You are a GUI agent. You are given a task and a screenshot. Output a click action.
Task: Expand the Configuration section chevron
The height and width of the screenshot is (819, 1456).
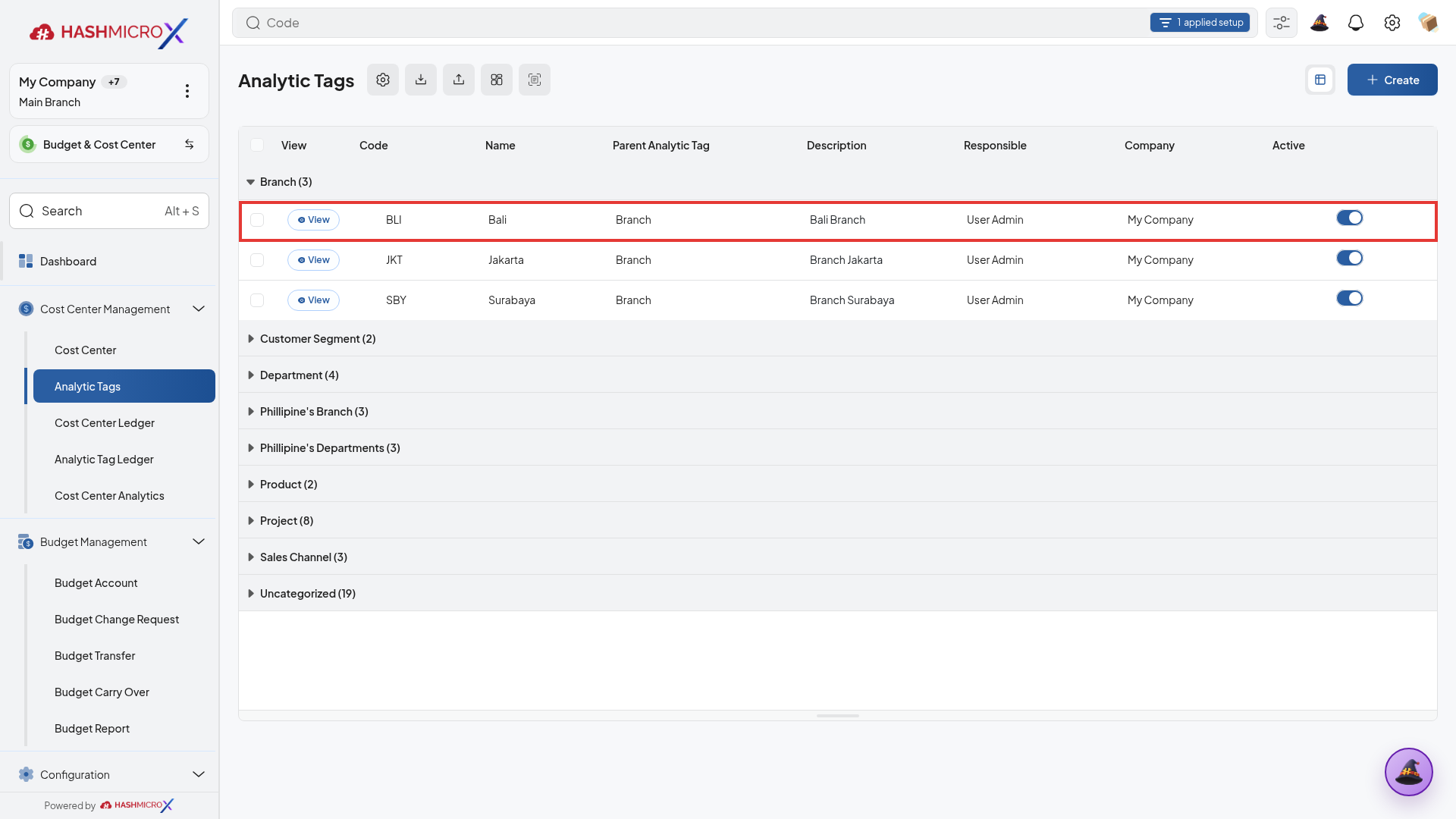pos(199,774)
